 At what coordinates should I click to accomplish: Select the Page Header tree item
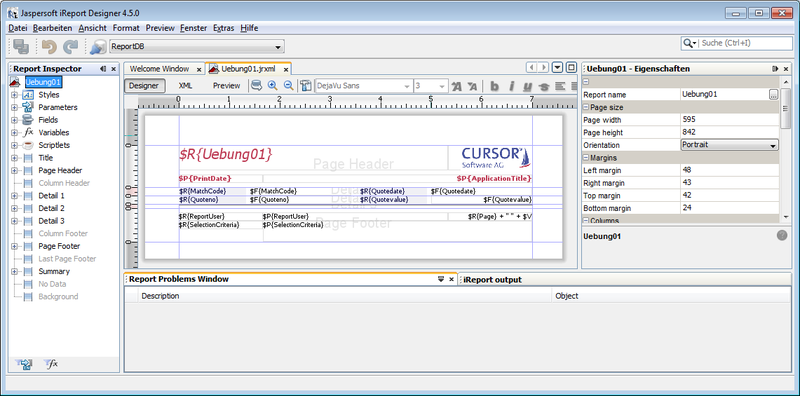pos(60,170)
